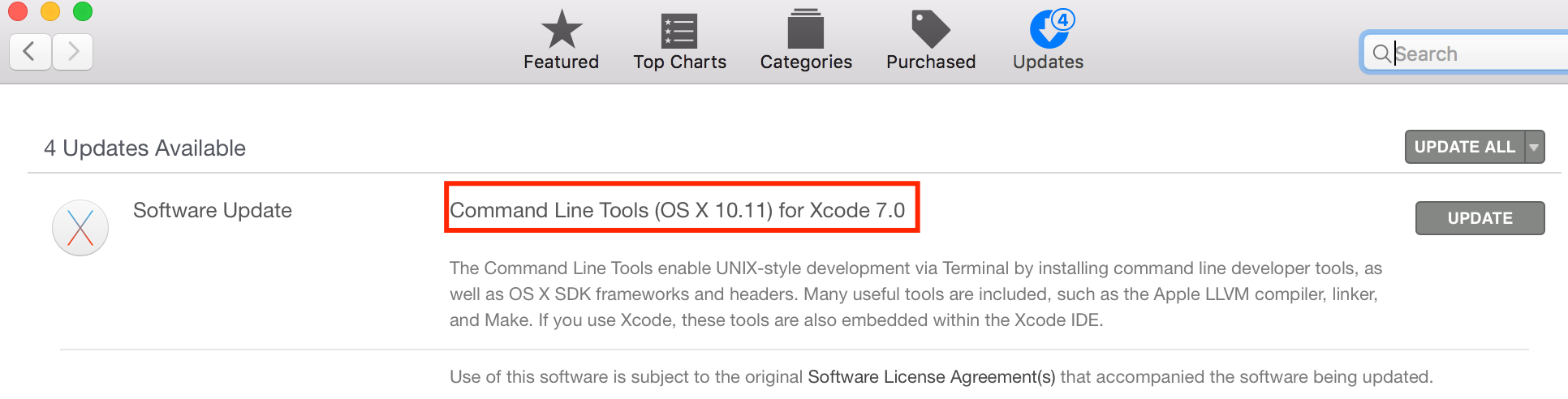Click the 4 Updates Available heading
The image size is (1568, 399).
pos(144,148)
